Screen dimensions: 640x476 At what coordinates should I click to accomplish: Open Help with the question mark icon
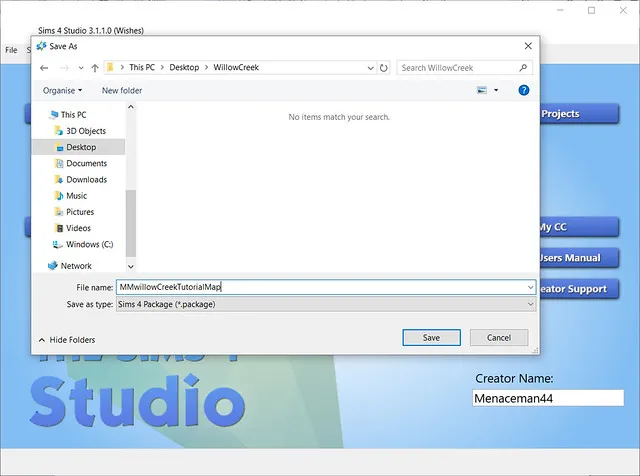524,90
